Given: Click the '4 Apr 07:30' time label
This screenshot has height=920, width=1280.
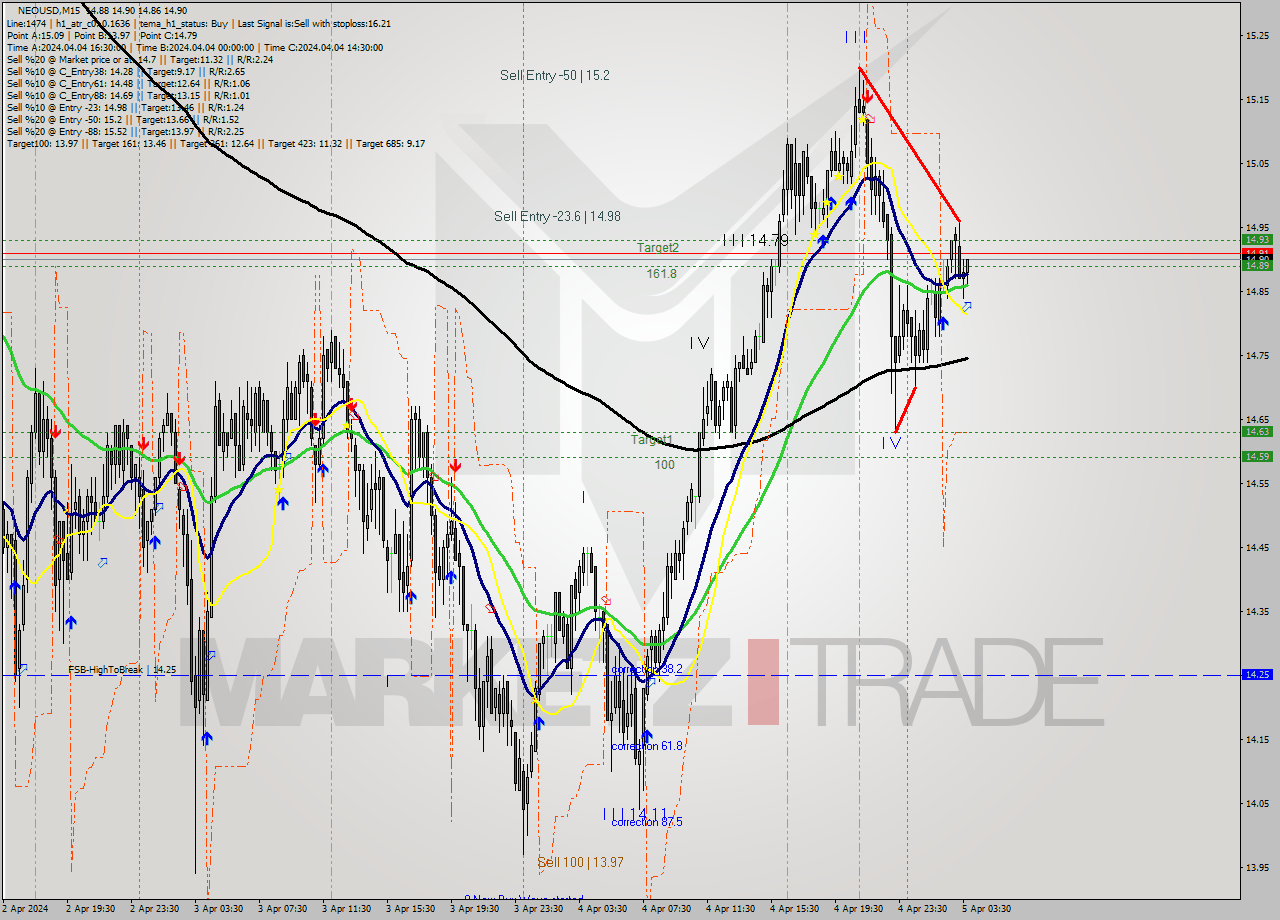Looking at the screenshot, I should click(667, 909).
